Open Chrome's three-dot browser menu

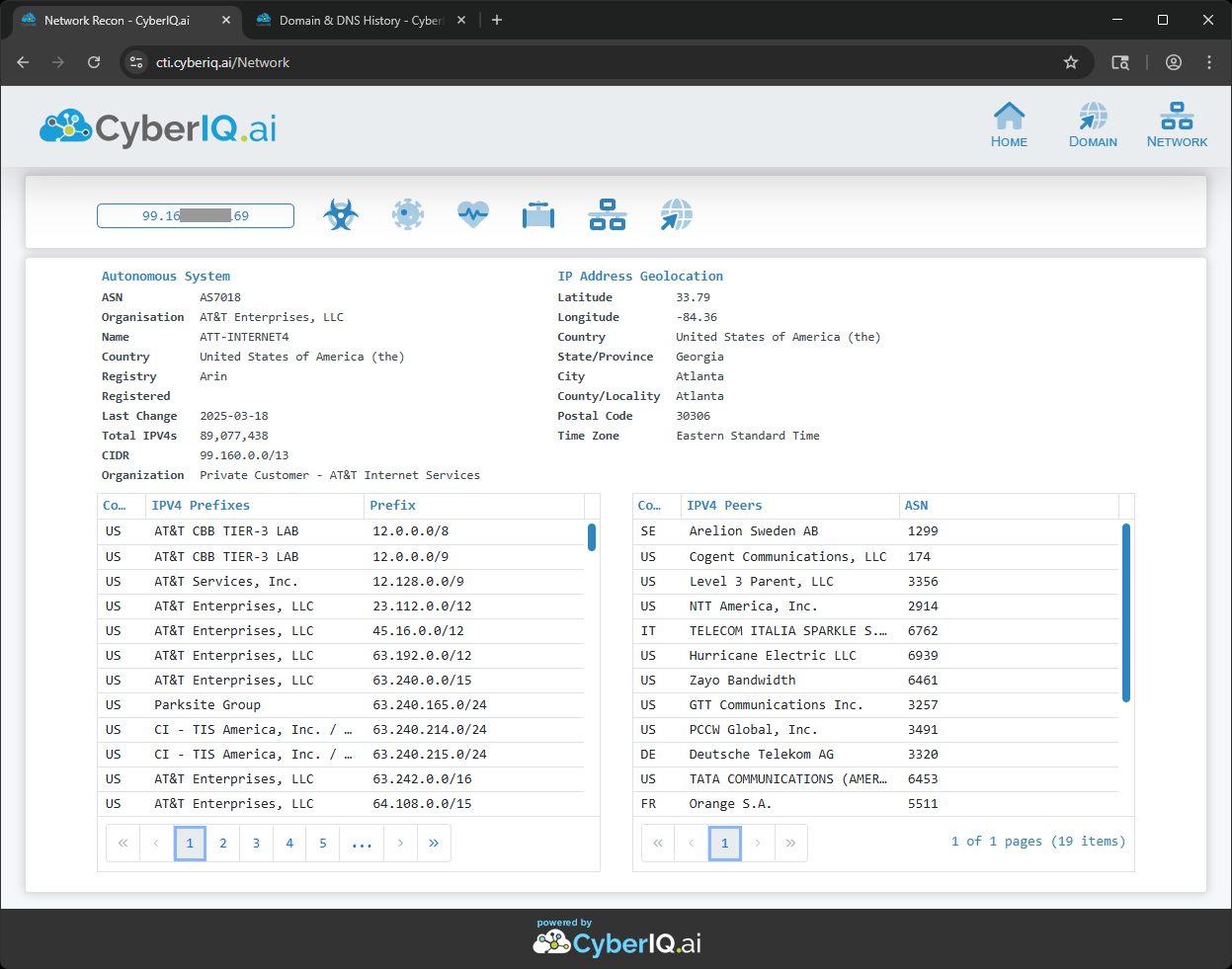(1208, 61)
